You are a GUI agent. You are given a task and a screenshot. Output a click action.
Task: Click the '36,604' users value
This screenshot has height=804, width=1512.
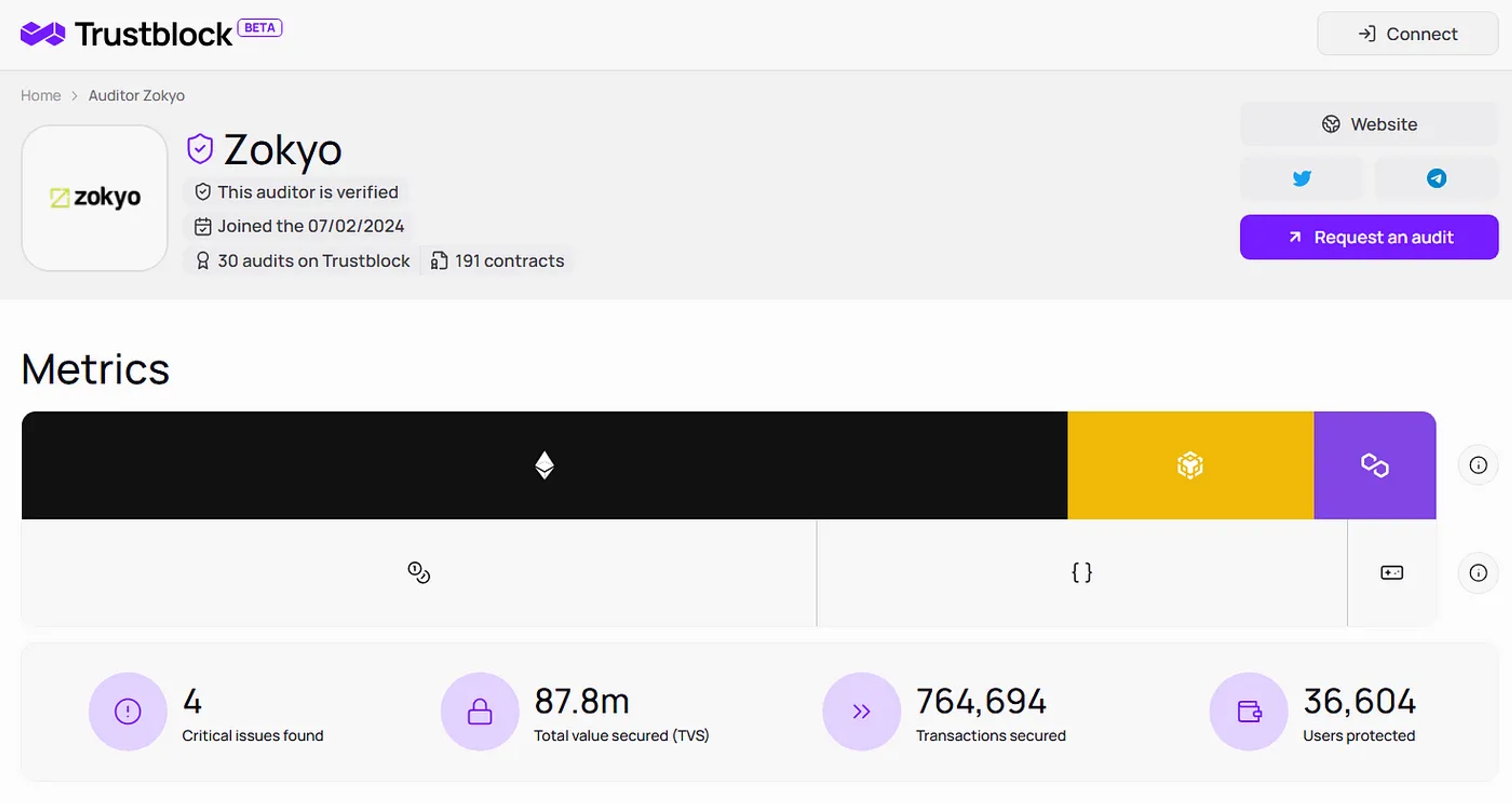1359,701
